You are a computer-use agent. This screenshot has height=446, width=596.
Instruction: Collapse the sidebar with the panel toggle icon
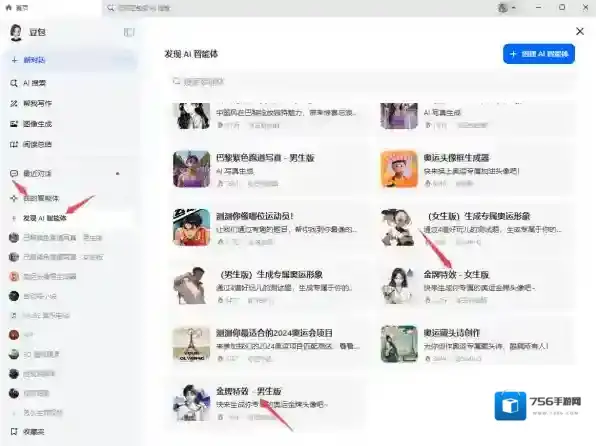[129, 32]
